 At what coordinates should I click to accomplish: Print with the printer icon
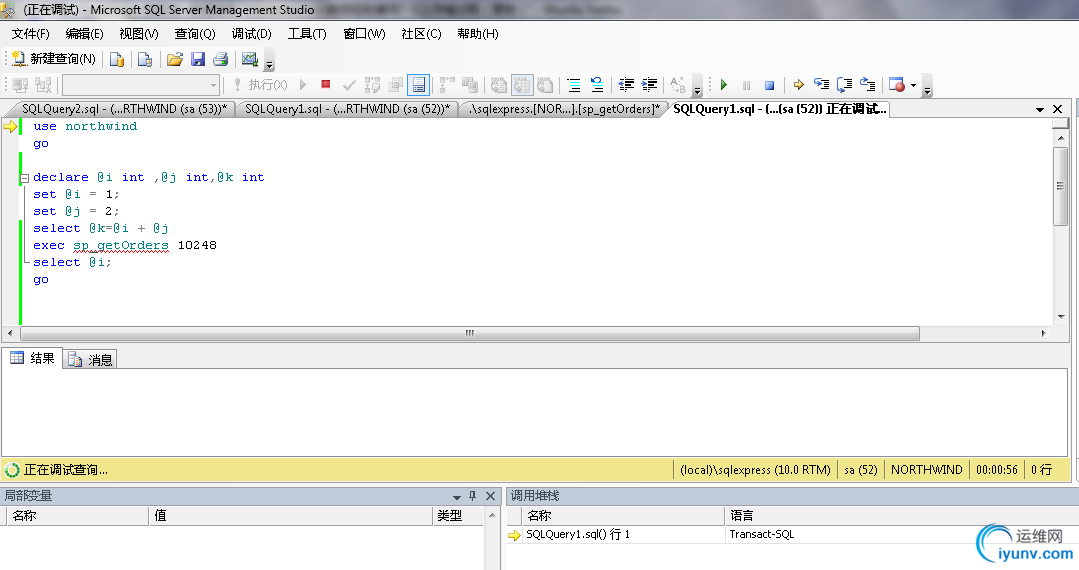pos(220,59)
